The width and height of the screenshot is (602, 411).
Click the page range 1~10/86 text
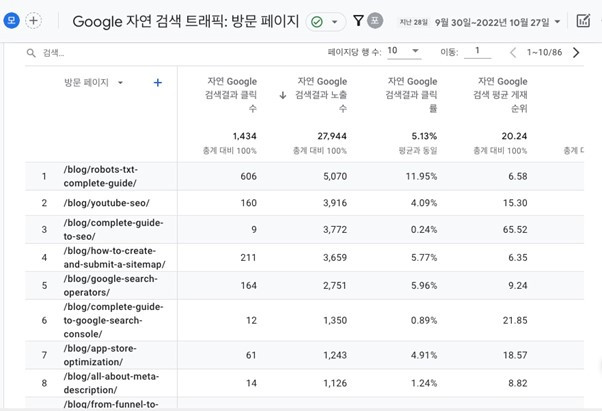544,53
